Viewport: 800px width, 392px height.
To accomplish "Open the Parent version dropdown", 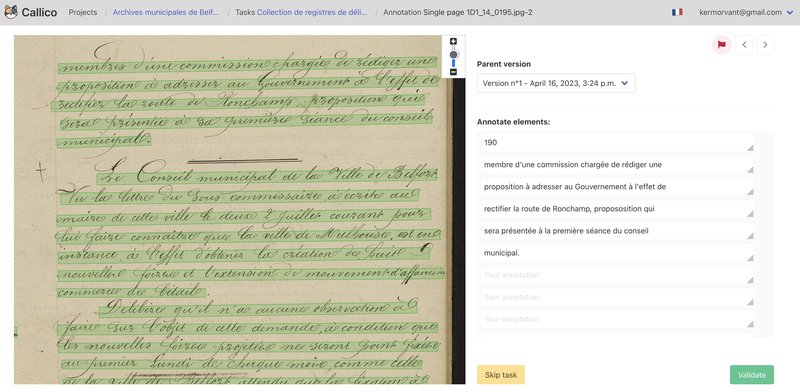I will click(x=556, y=83).
